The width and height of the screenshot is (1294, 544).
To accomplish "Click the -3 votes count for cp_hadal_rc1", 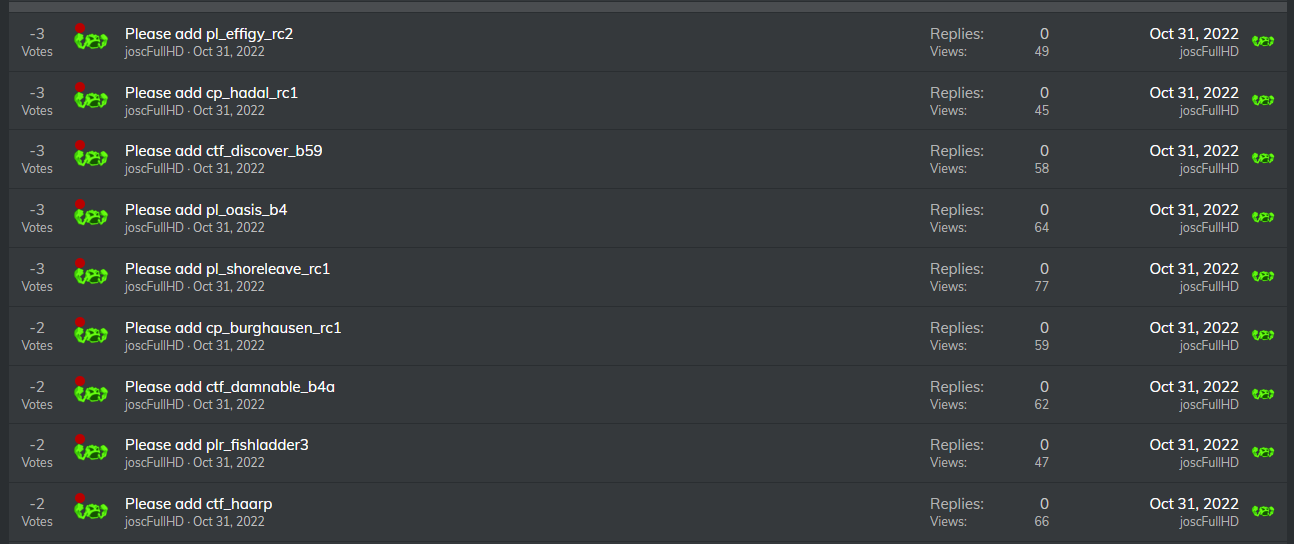I will 37,93.
